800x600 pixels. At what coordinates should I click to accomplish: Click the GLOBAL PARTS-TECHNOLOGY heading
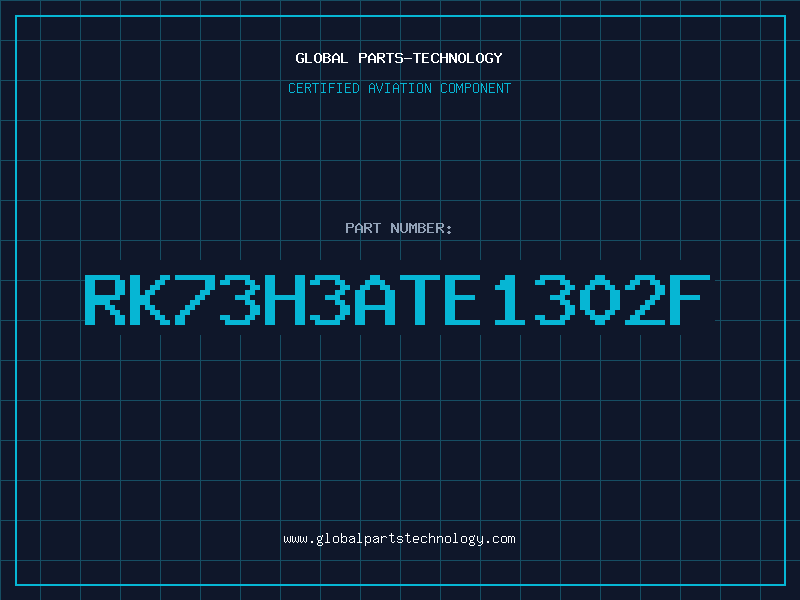pos(399,58)
